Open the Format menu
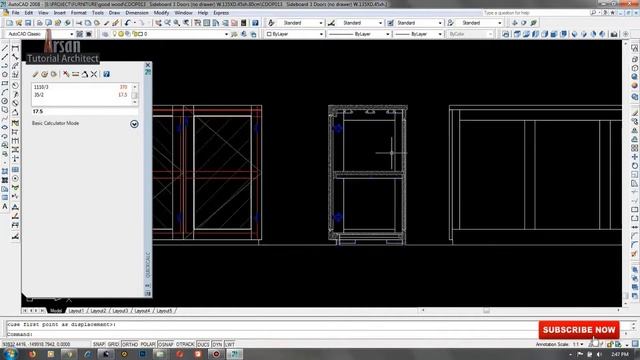The image size is (640, 360). (x=78, y=13)
